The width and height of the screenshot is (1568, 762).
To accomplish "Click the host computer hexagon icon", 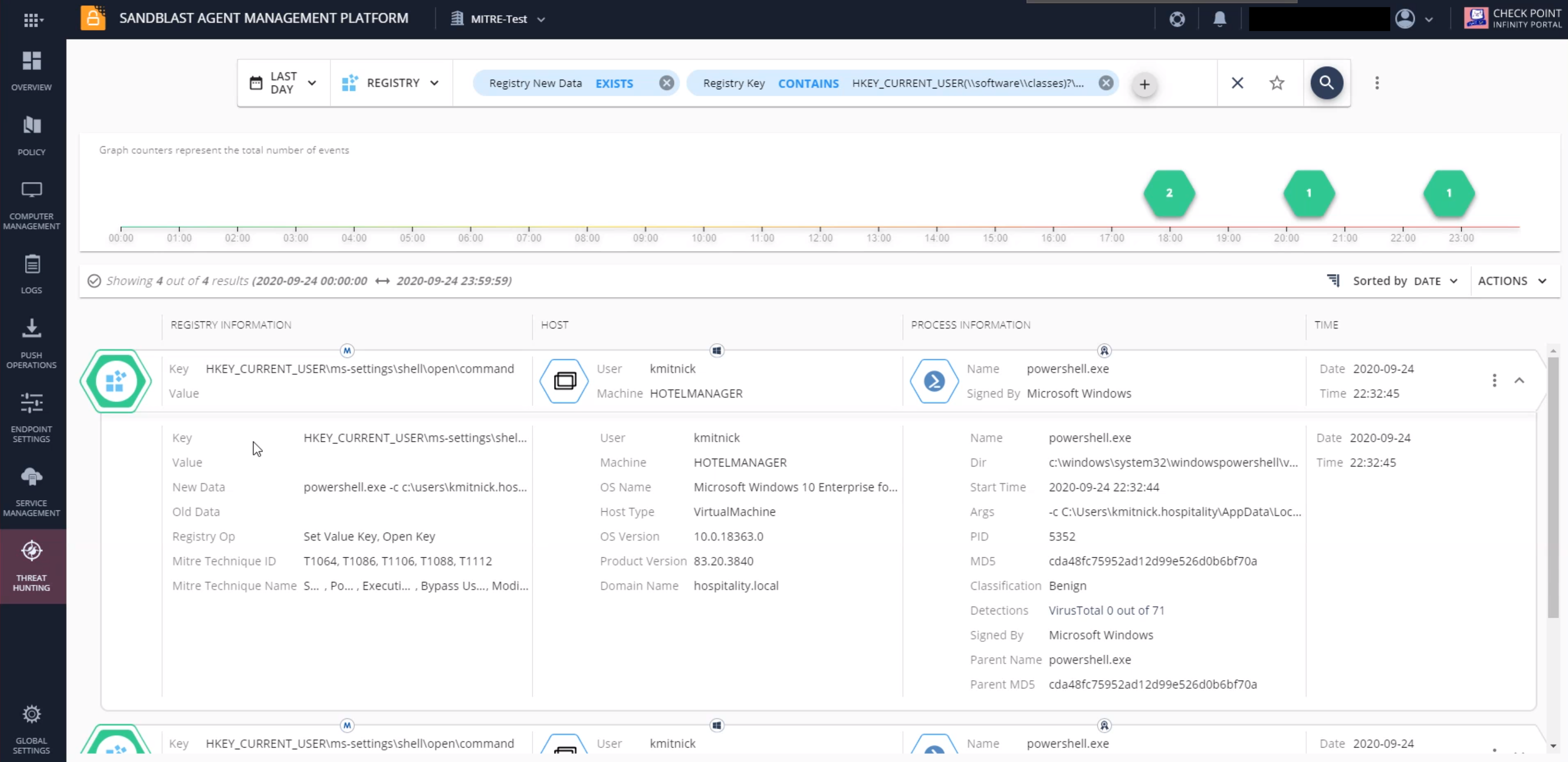I will point(564,381).
